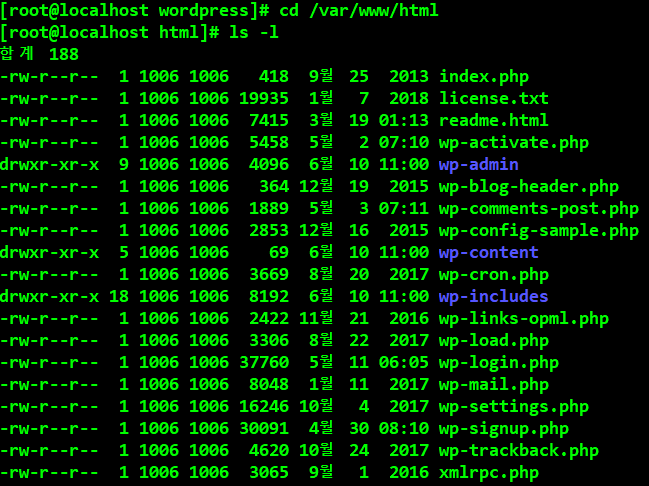Viewport: 649px width, 486px height.
Task: Click time 07:10 on wp-activate.php row
Action: coord(404,143)
